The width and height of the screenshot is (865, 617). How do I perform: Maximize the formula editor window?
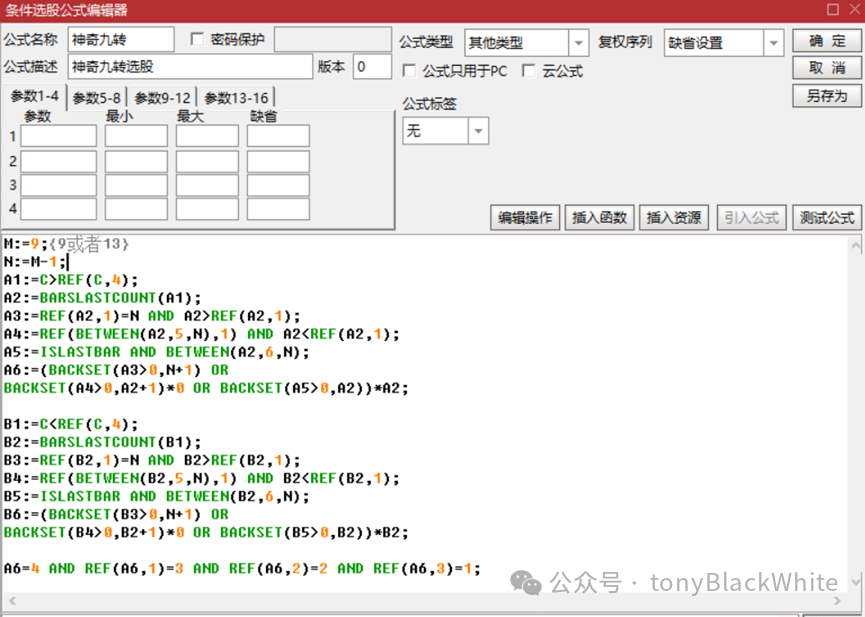click(833, 9)
